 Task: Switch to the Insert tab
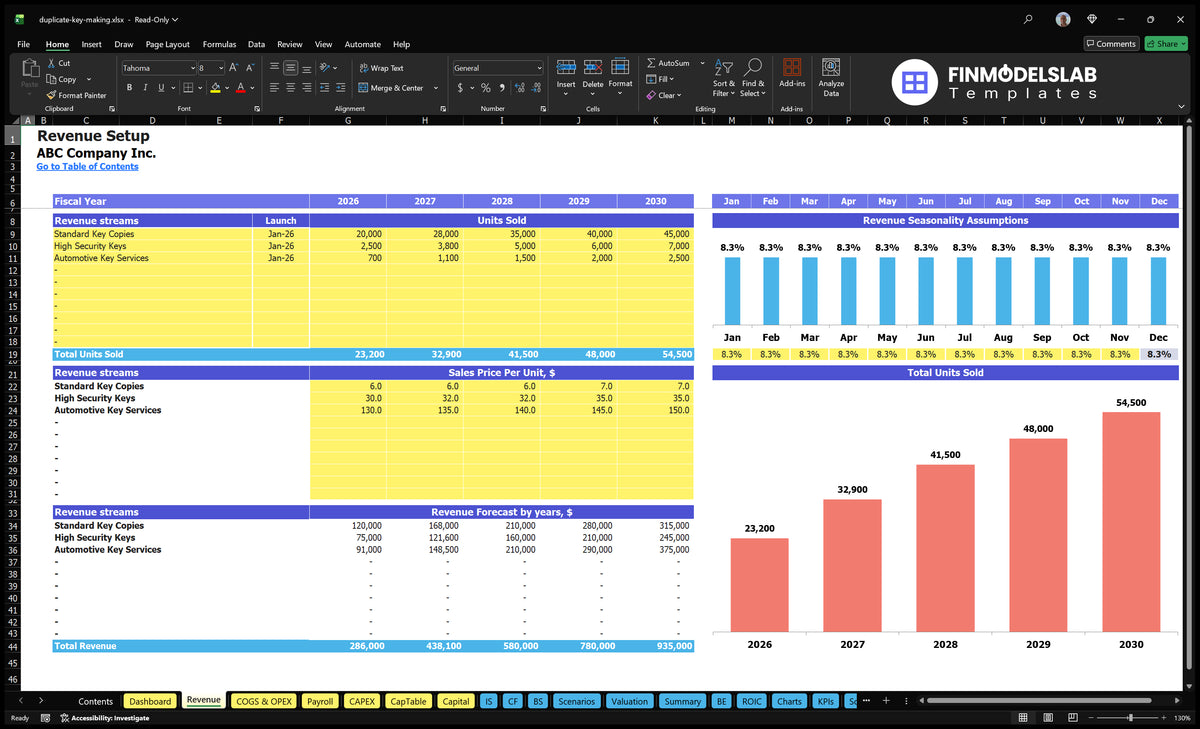(x=91, y=44)
